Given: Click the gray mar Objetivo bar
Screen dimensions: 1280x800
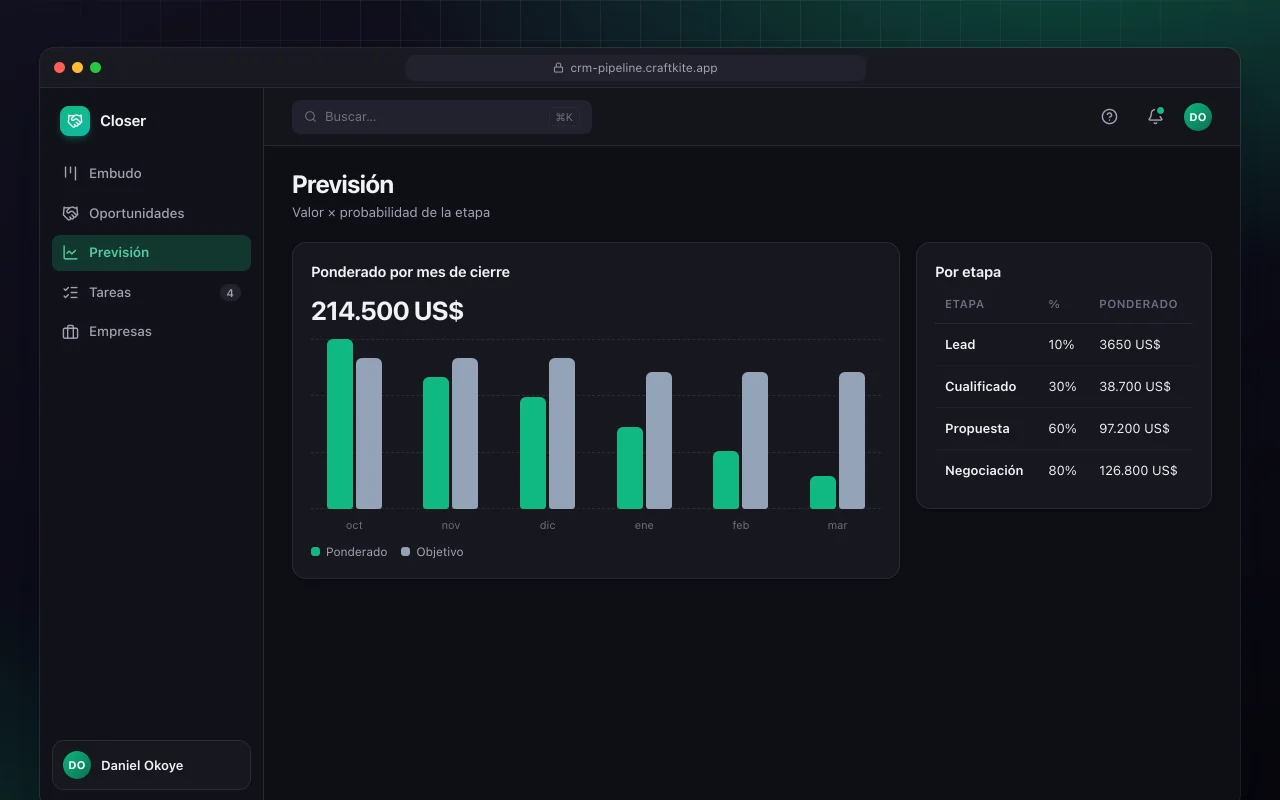Looking at the screenshot, I should pyautogui.click(x=852, y=441).
